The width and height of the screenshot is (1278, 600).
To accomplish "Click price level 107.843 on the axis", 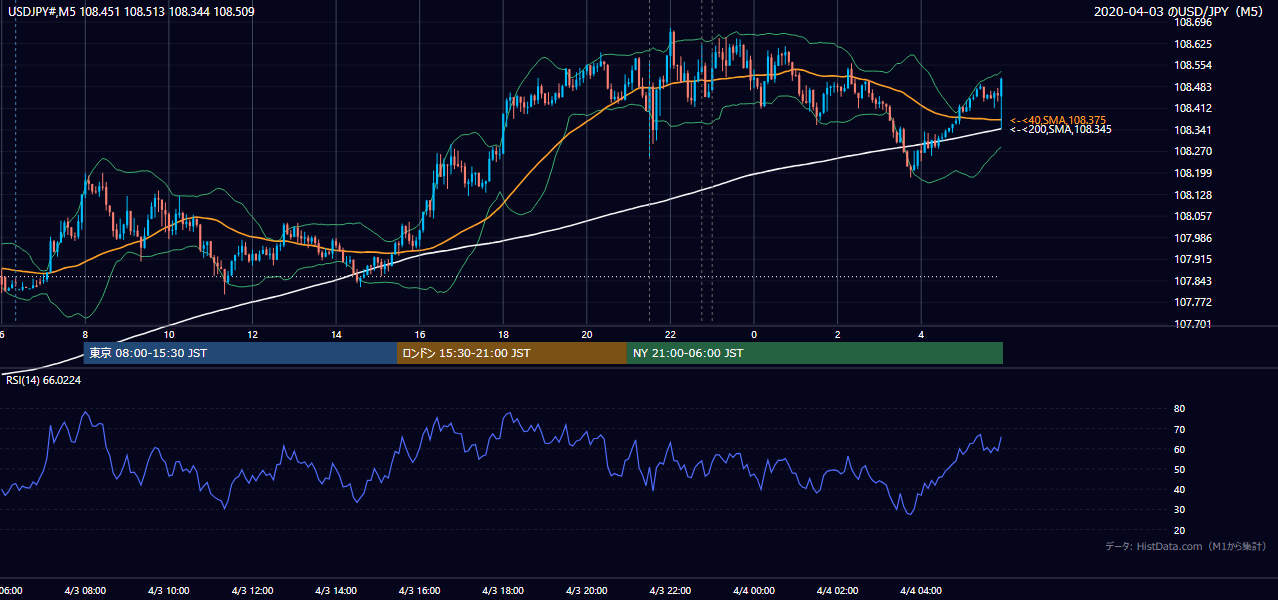I will (1193, 281).
